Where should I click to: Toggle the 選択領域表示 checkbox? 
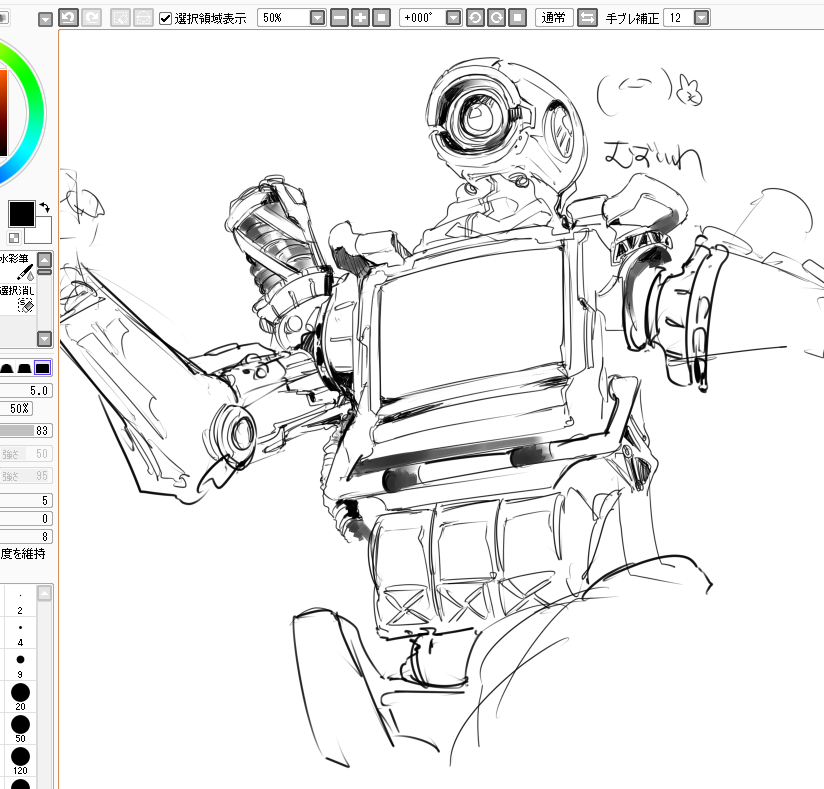[165, 18]
